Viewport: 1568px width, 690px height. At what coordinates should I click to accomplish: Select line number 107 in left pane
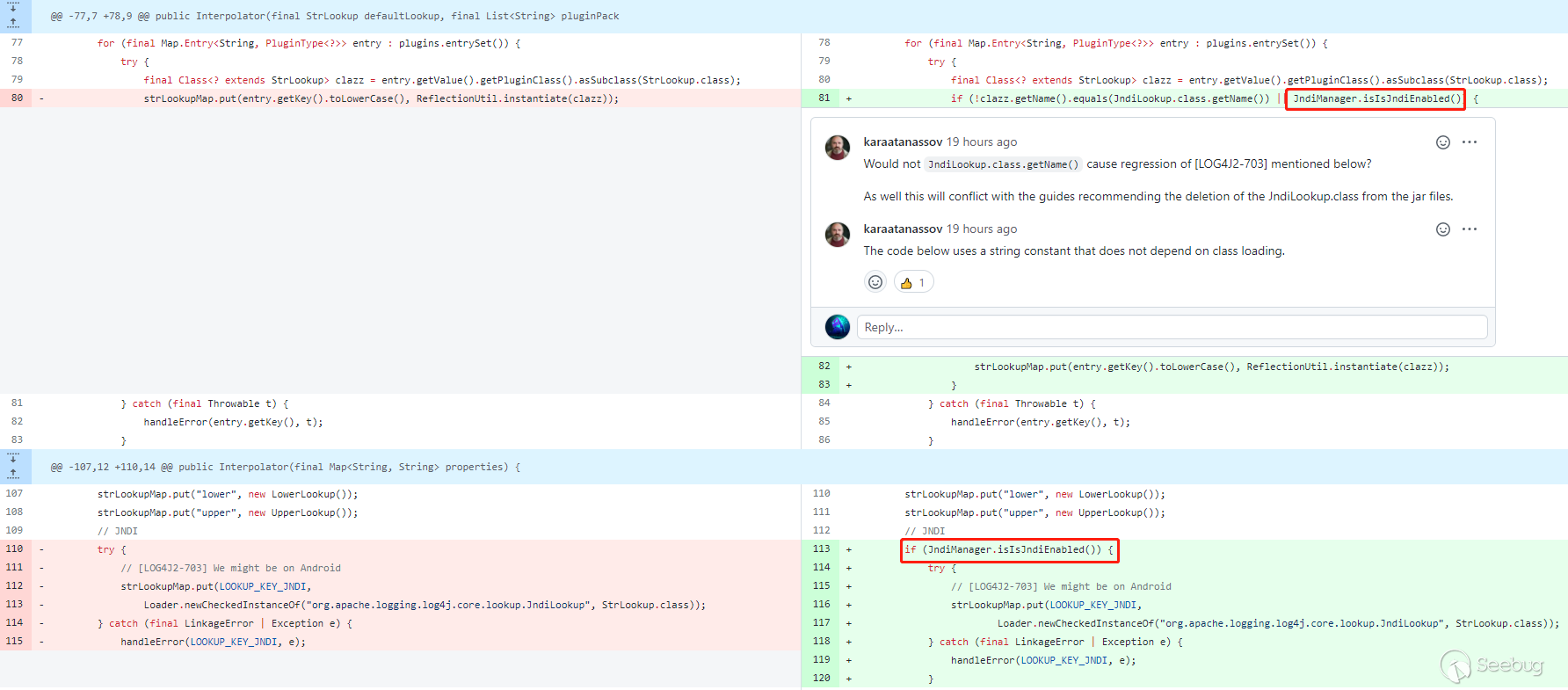coord(14,494)
